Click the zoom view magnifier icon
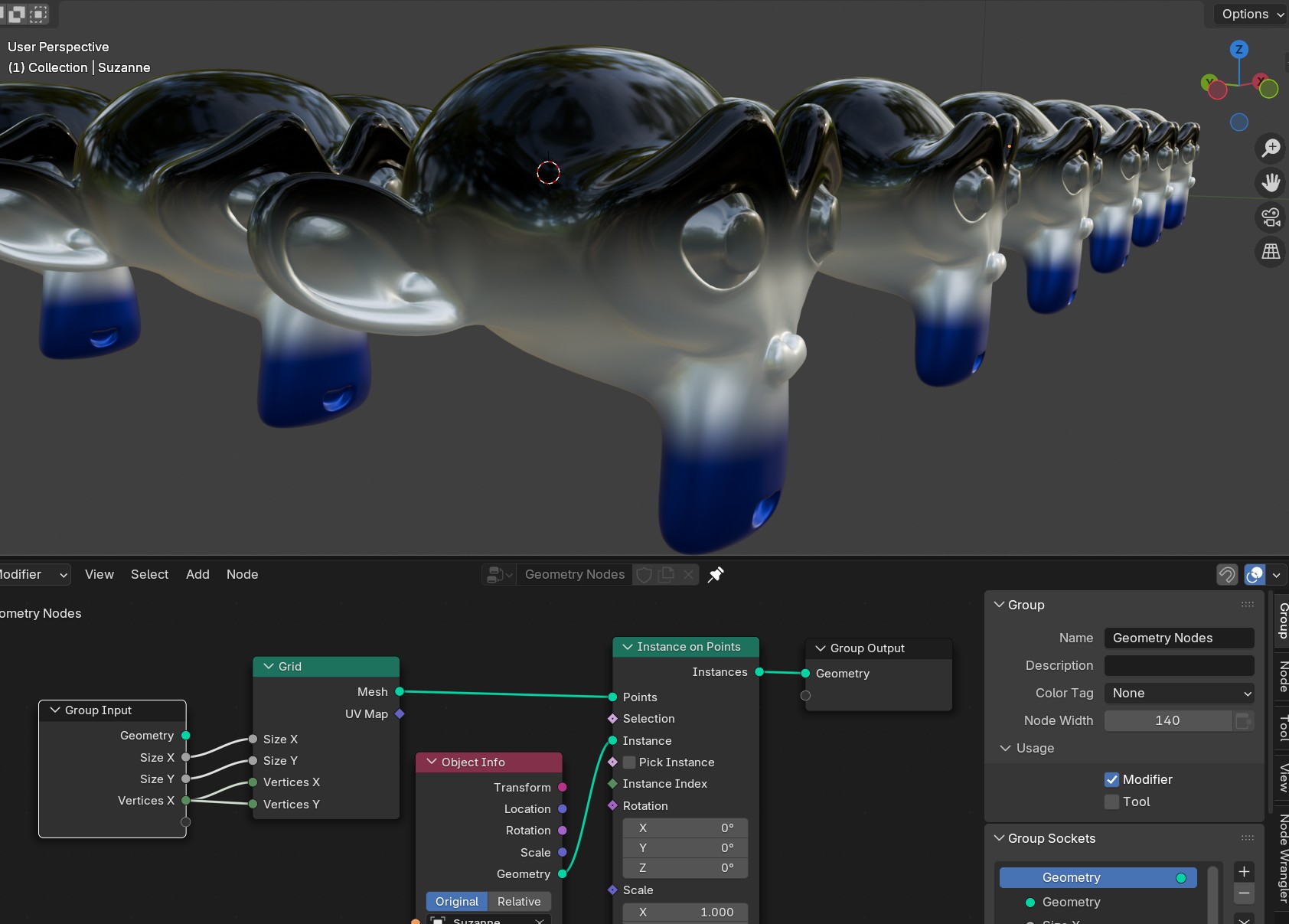The height and width of the screenshot is (924, 1289). (x=1271, y=148)
